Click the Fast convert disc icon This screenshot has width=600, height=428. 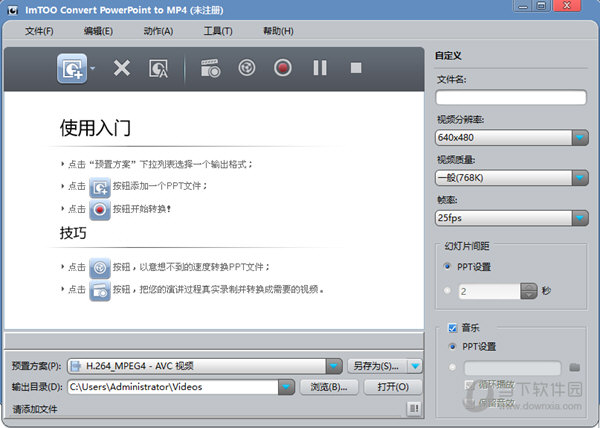coord(246,68)
